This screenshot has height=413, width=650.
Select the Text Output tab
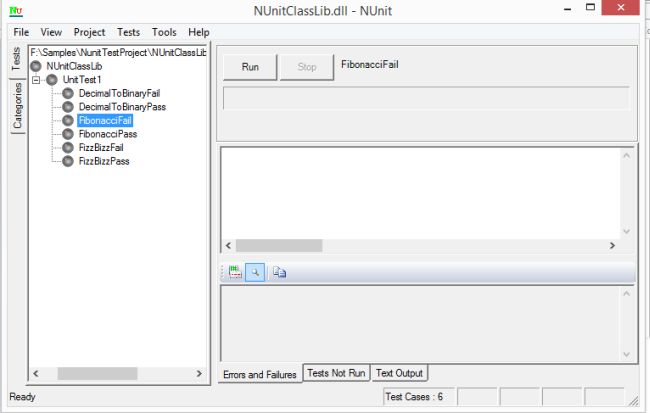[399, 373]
